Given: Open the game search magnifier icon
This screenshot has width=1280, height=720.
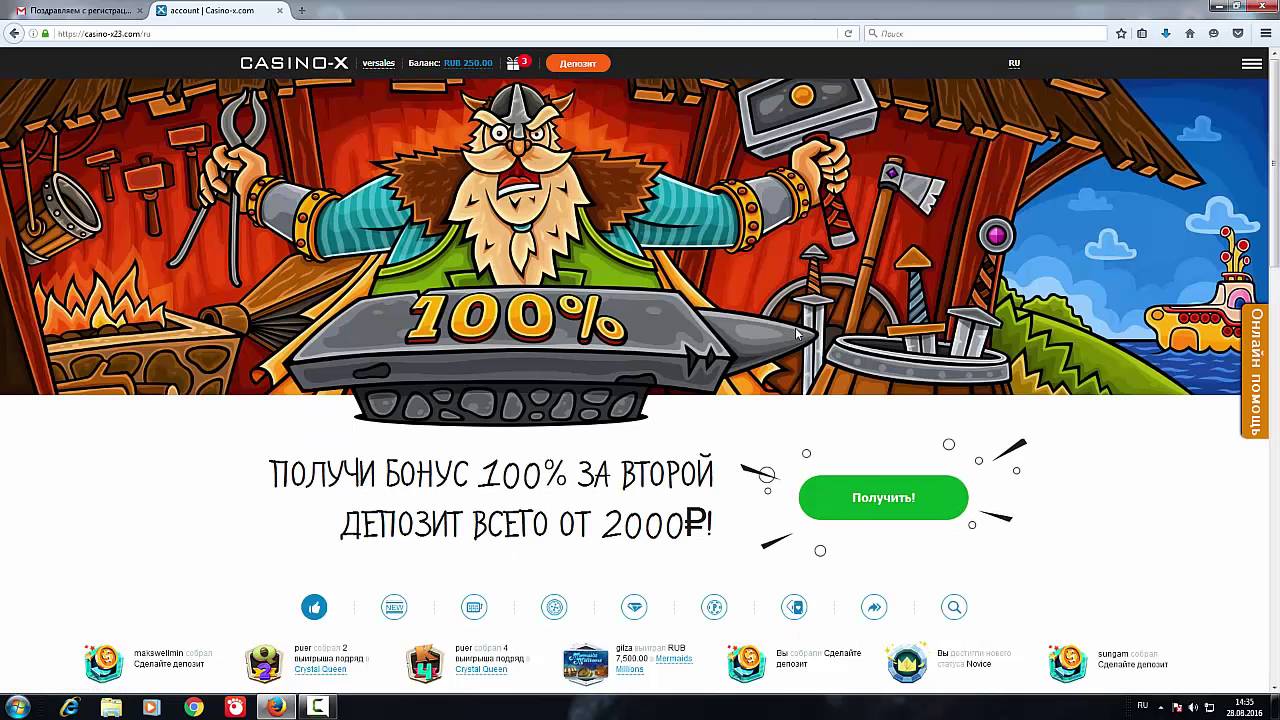Looking at the screenshot, I should click(954, 607).
